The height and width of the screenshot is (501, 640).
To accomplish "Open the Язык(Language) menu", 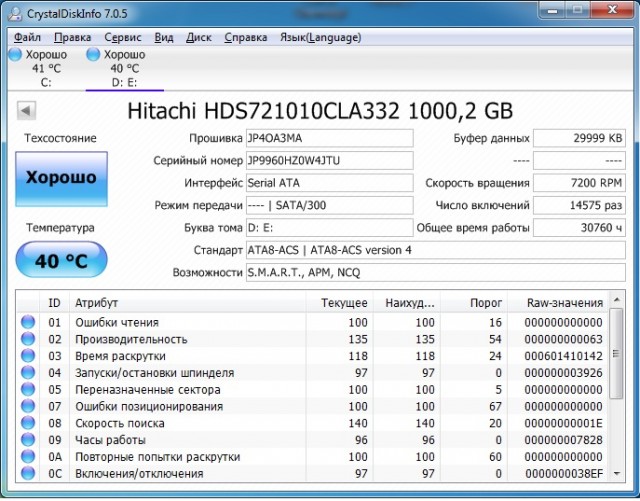I will click(x=320, y=38).
